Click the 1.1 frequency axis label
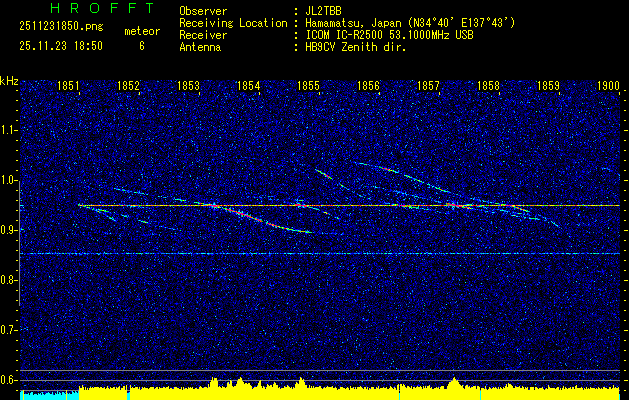The width and height of the screenshot is (629, 400). [x=10, y=130]
